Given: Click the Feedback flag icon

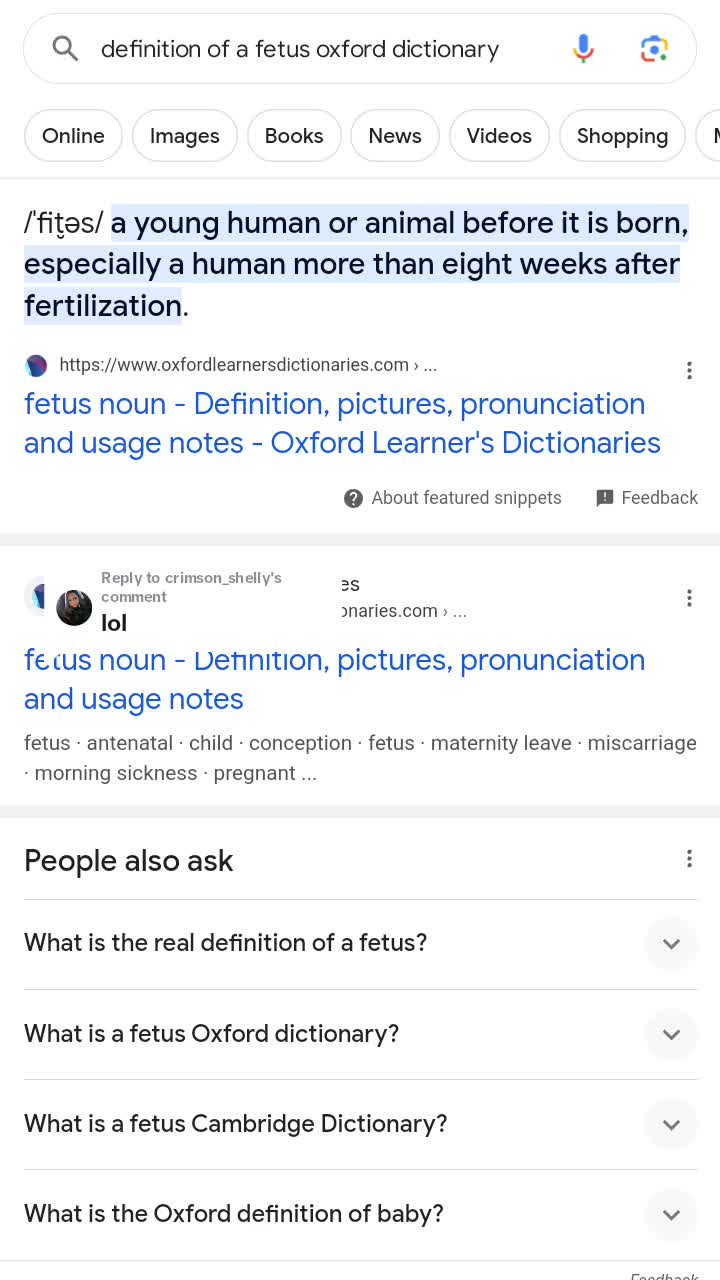Looking at the screenshot, I should pos(605,498).
